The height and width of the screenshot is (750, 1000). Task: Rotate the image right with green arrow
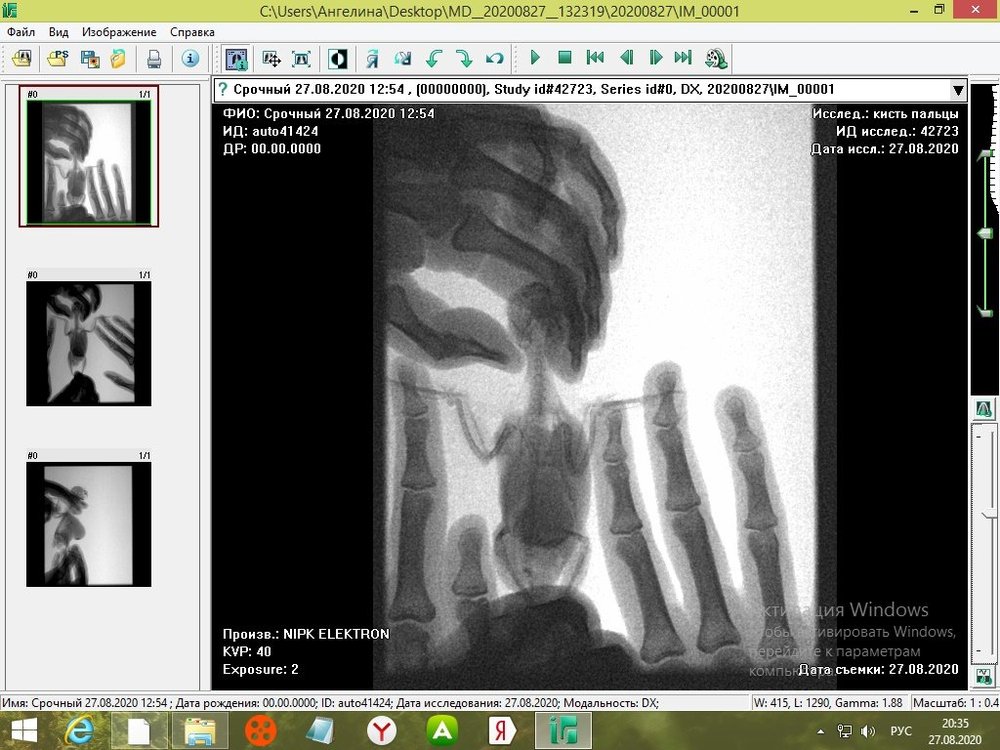pos(463,59)
